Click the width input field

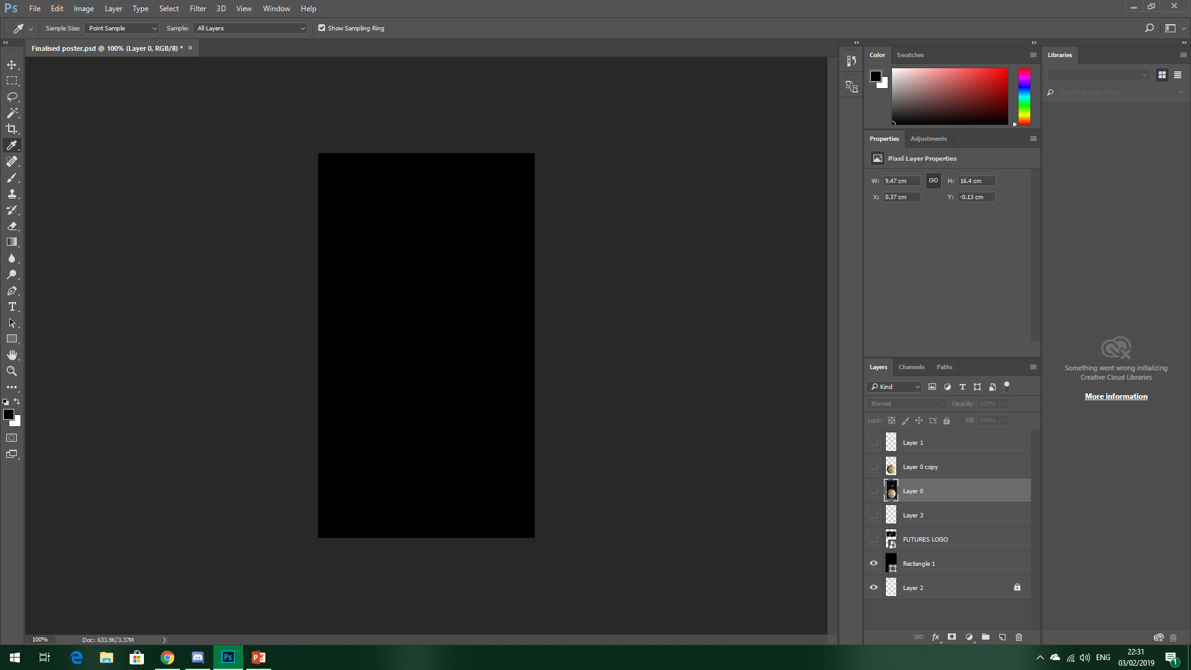click(900, 181)
